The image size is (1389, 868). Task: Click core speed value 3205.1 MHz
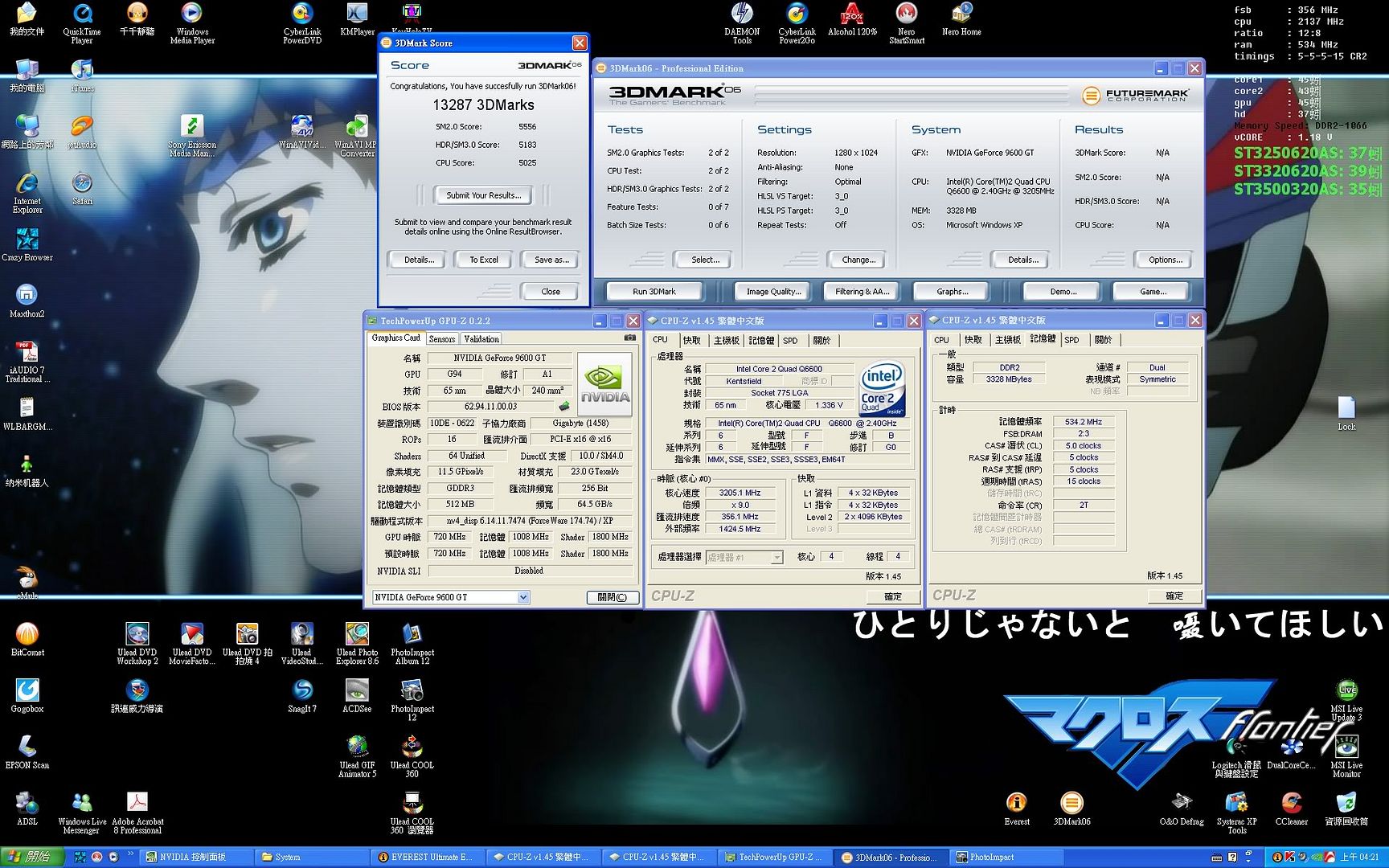740,493
